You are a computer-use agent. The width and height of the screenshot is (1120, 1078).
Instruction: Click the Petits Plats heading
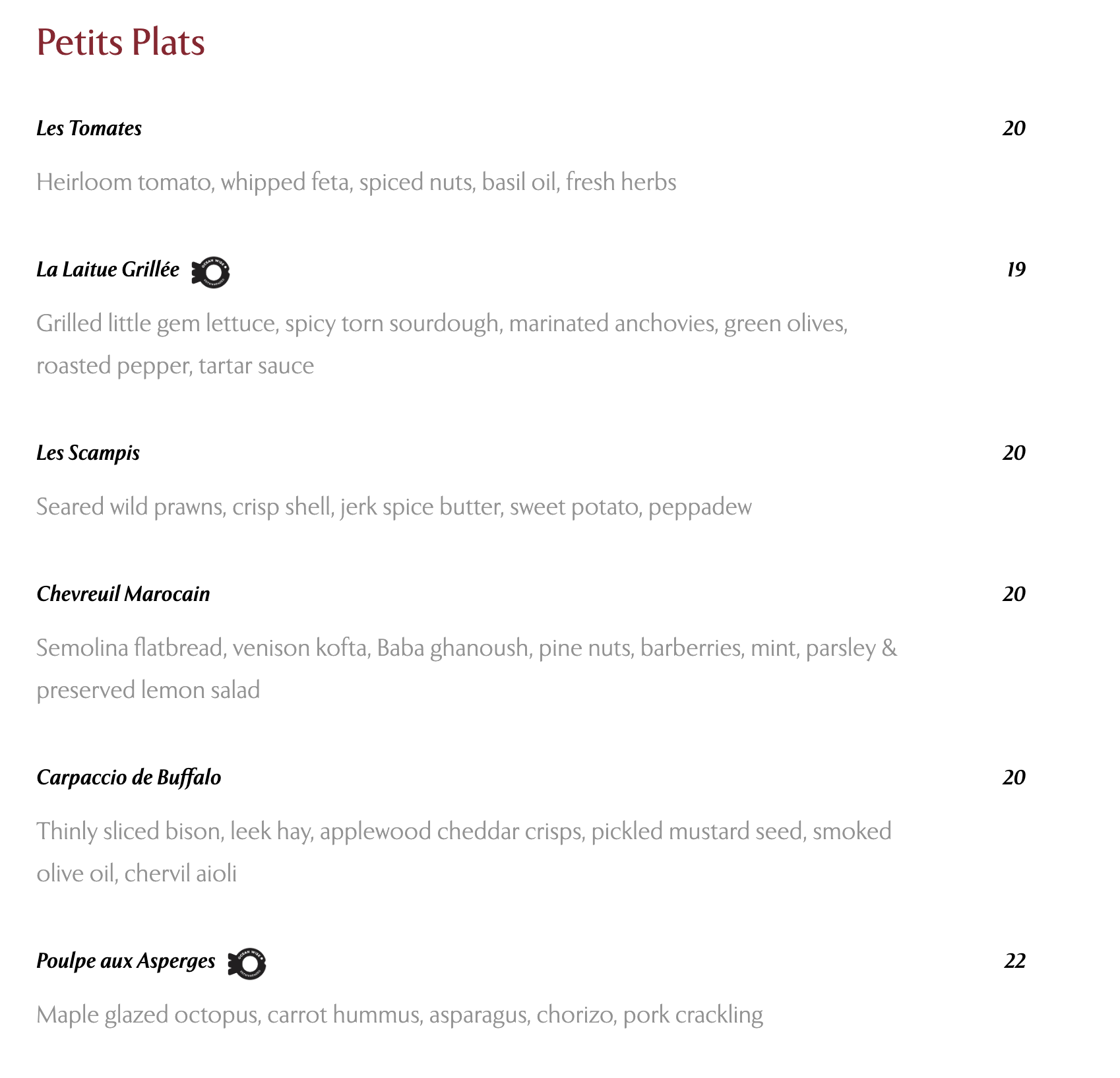(x=121, y=42)
